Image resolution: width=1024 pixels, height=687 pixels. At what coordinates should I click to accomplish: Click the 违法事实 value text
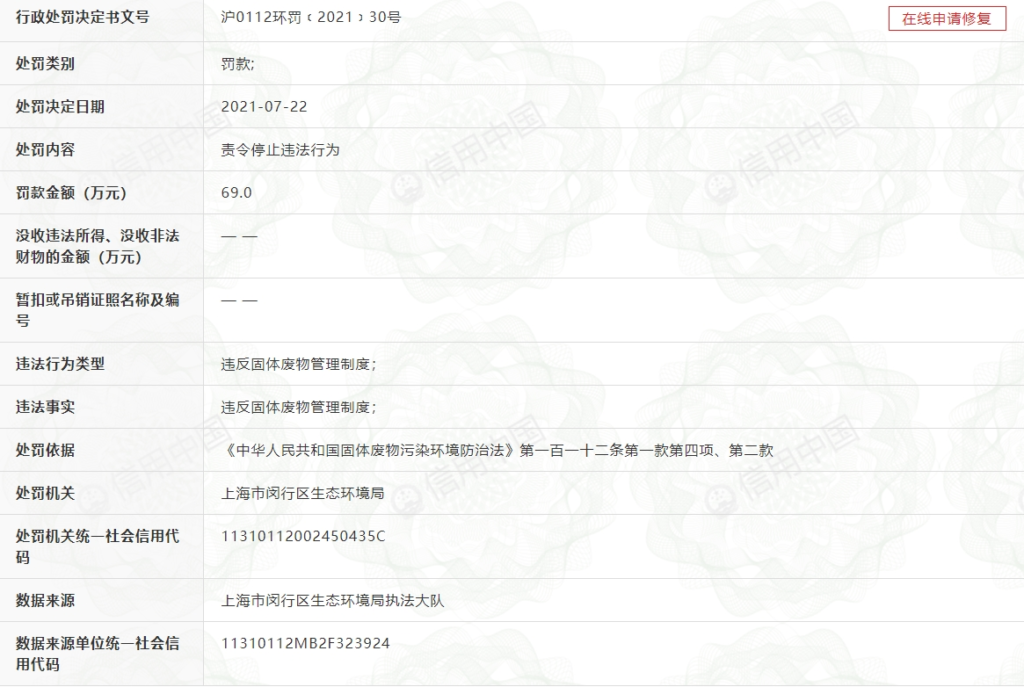[298, 408]
